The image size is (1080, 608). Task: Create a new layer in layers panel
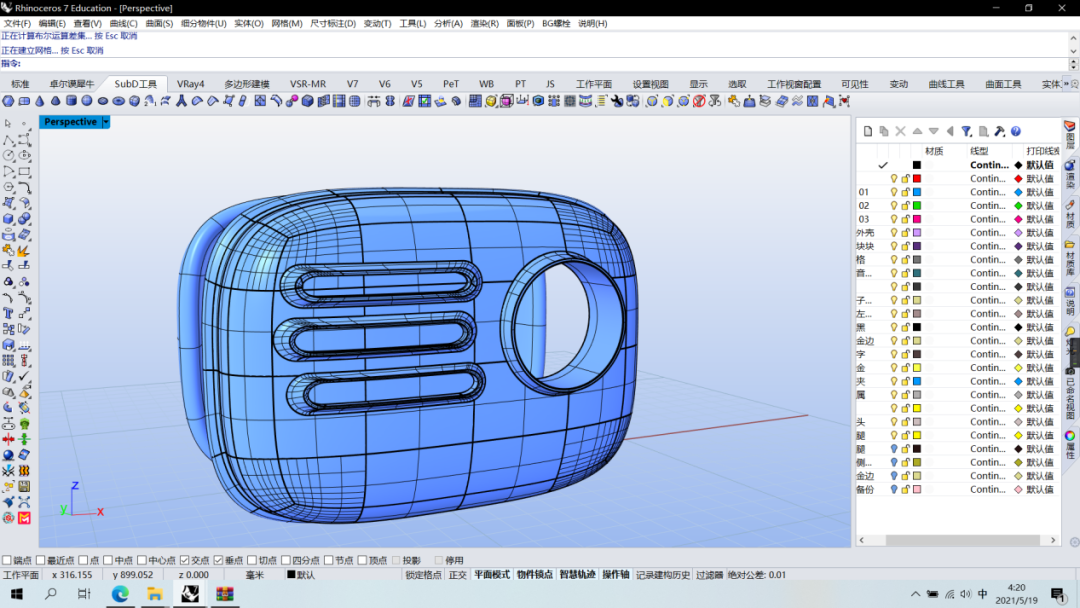point(868,131)
